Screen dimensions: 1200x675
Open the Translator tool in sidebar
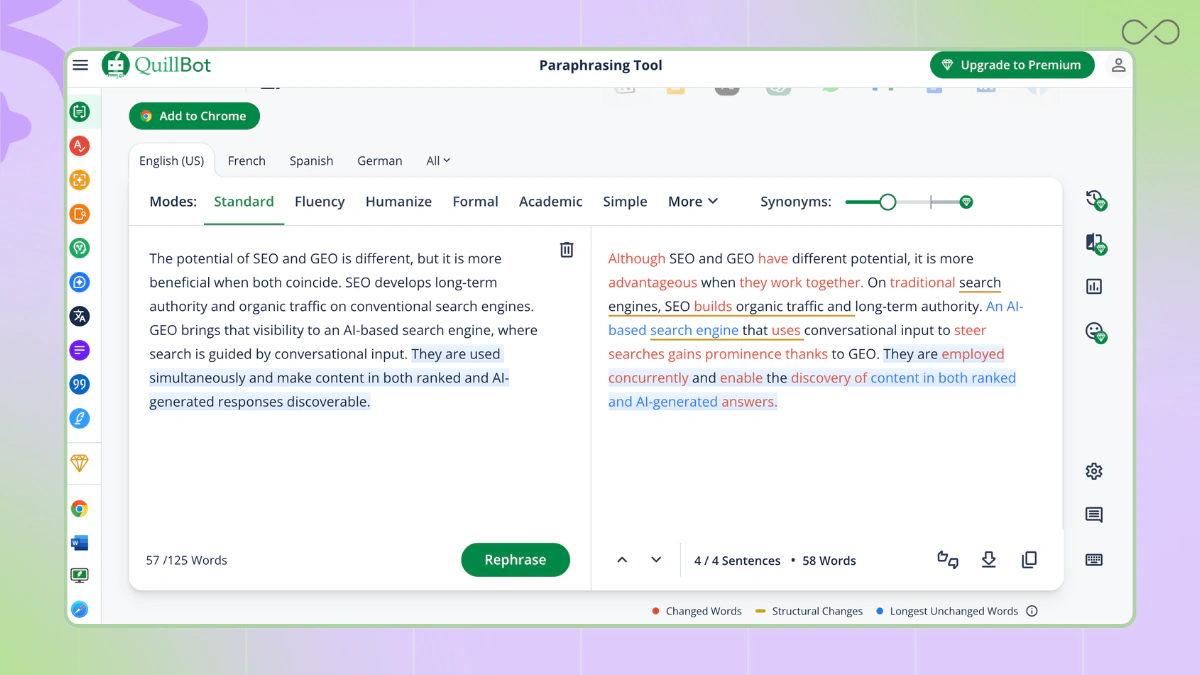(80, 316)
